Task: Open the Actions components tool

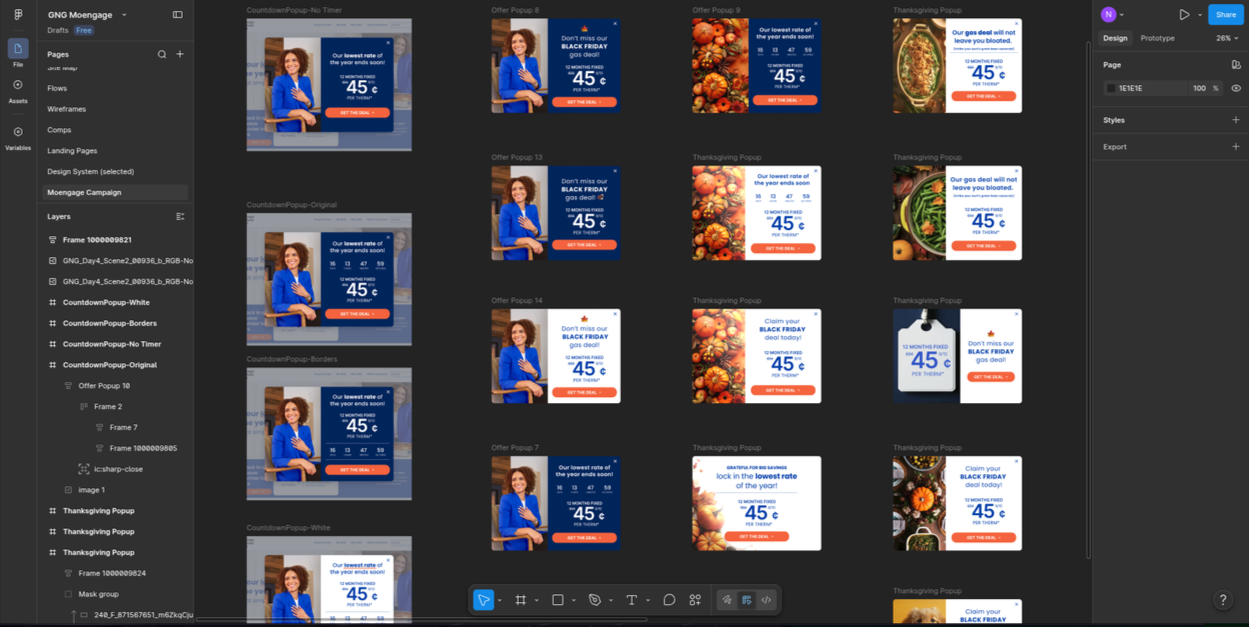Action: pyautogui.click(x=695, y=600)
